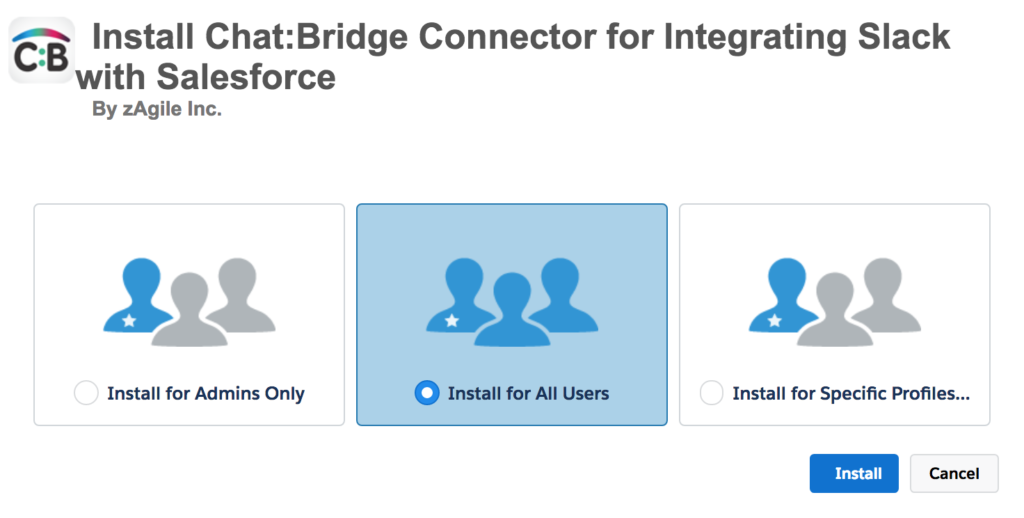Click the All Users group illustration
The image size is (1024, 518).
(512, 300)
